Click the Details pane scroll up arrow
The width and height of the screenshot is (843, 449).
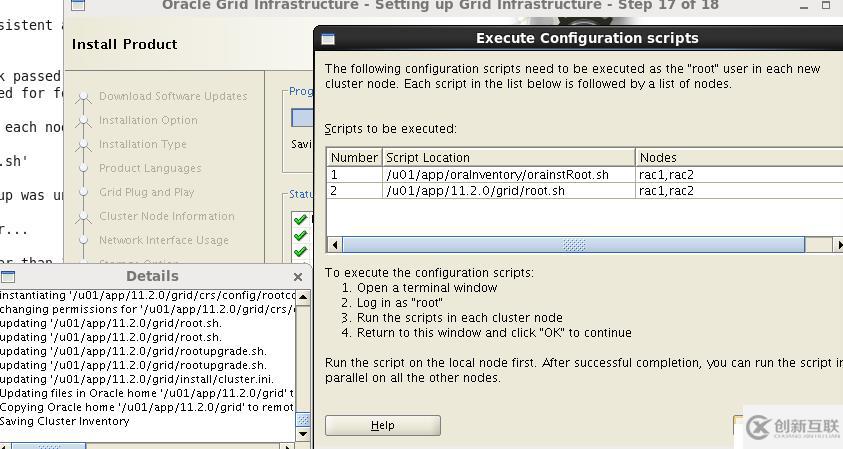303,297
